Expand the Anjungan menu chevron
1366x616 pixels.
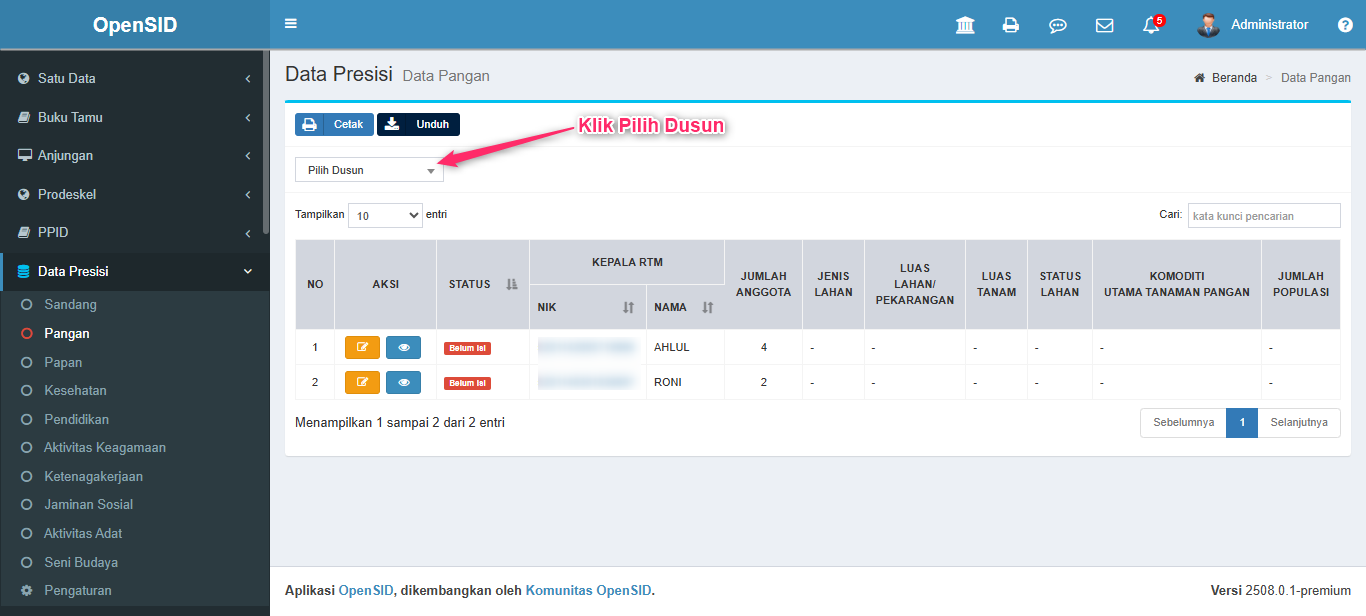click(248, 155)
